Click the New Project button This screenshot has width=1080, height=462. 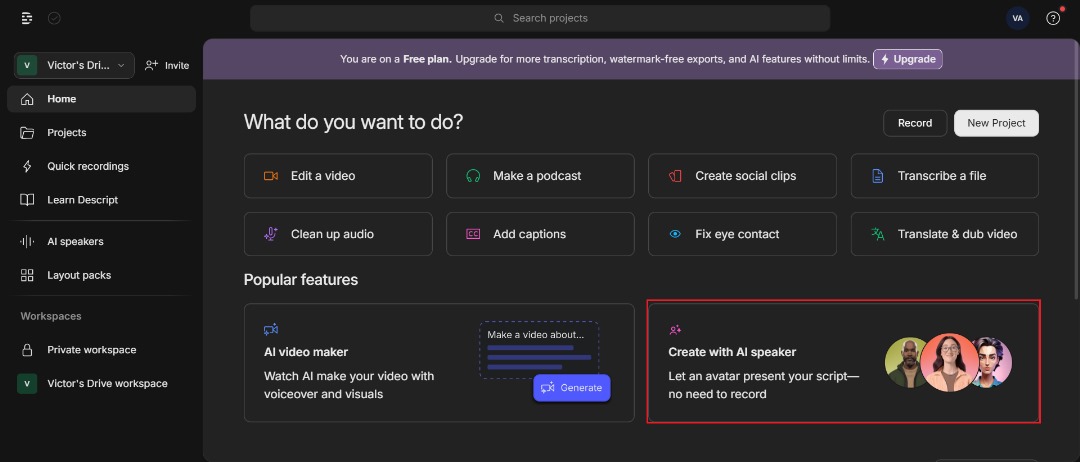pyautogui.click(x=996, y=123)
